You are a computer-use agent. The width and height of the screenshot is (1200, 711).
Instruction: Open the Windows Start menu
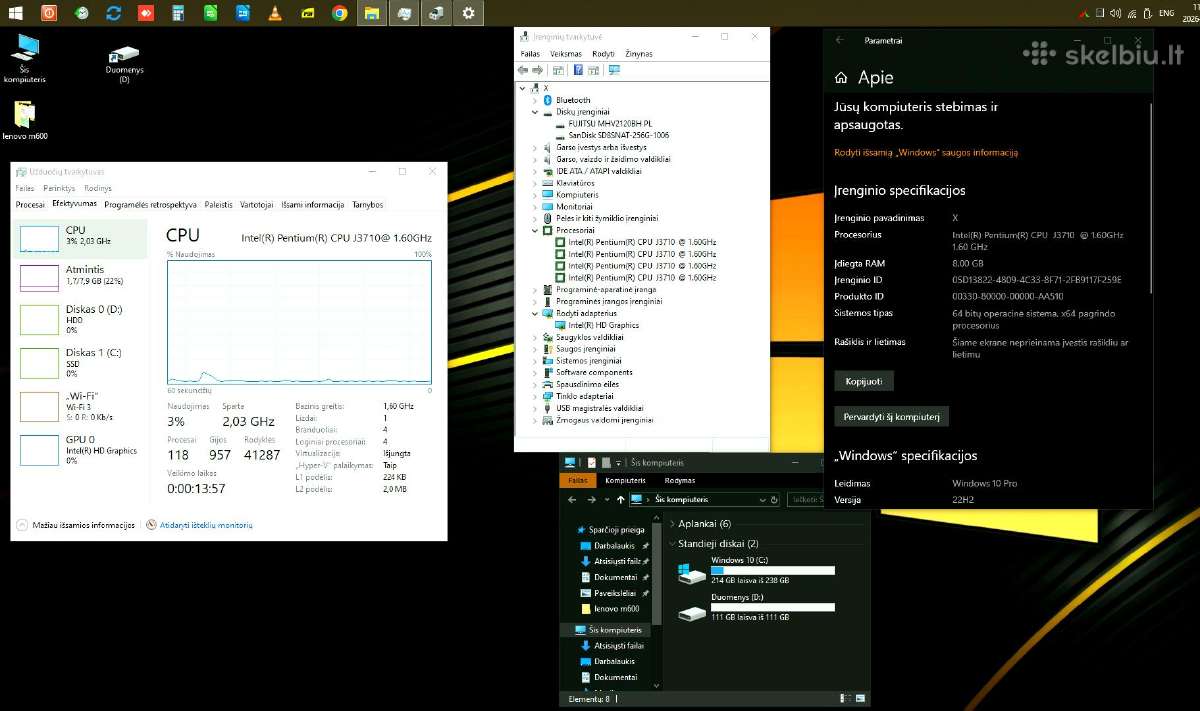pos(16,13)
